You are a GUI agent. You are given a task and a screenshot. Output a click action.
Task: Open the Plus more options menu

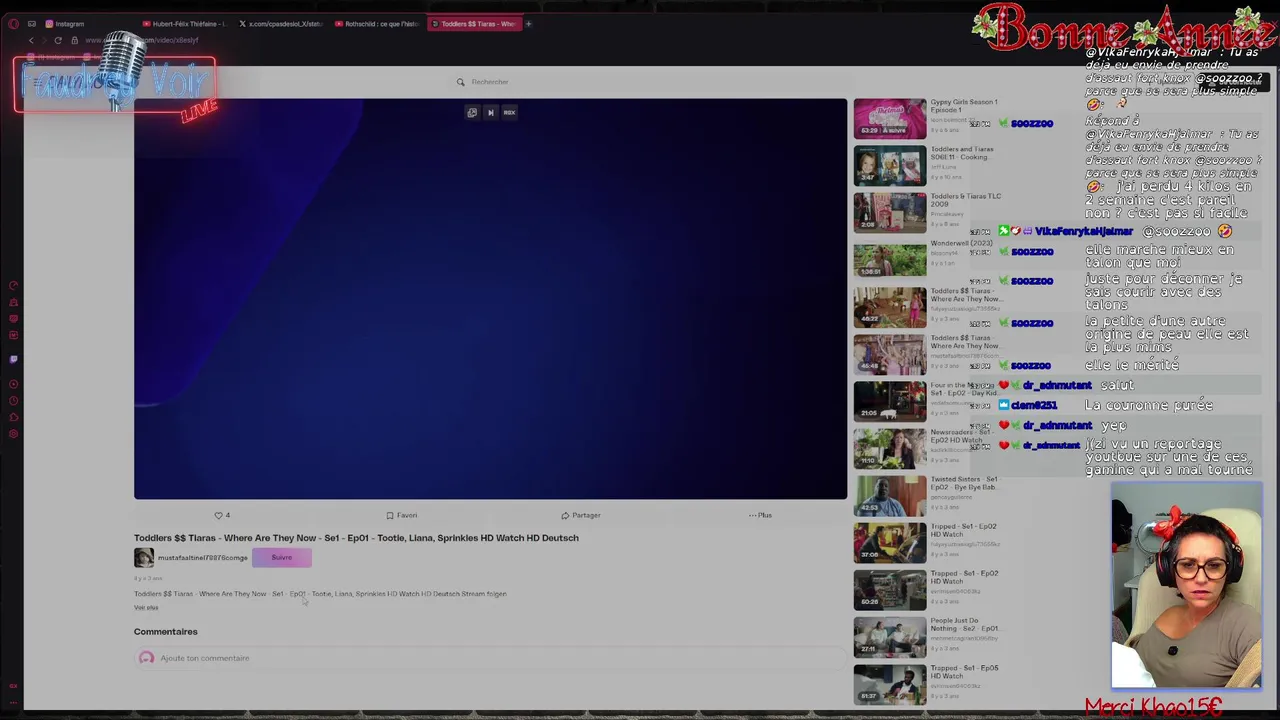pos(760,515)
